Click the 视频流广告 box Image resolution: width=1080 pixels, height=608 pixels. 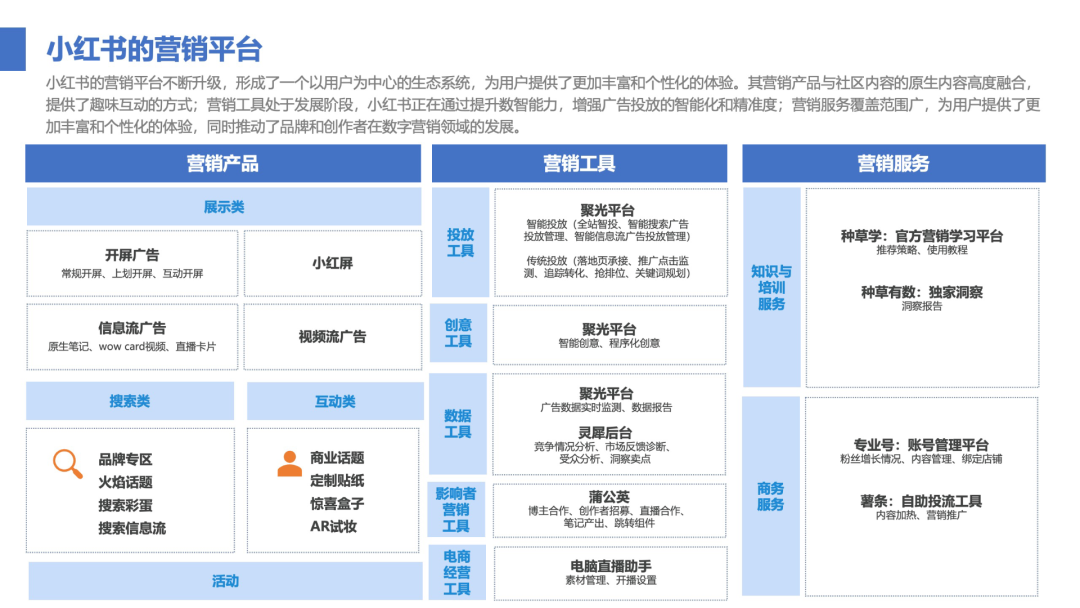tap(333, 337)
